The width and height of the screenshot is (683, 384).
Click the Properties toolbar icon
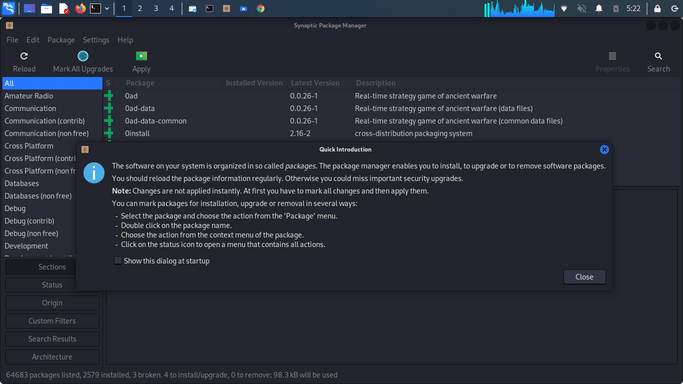tap(612, 56)
